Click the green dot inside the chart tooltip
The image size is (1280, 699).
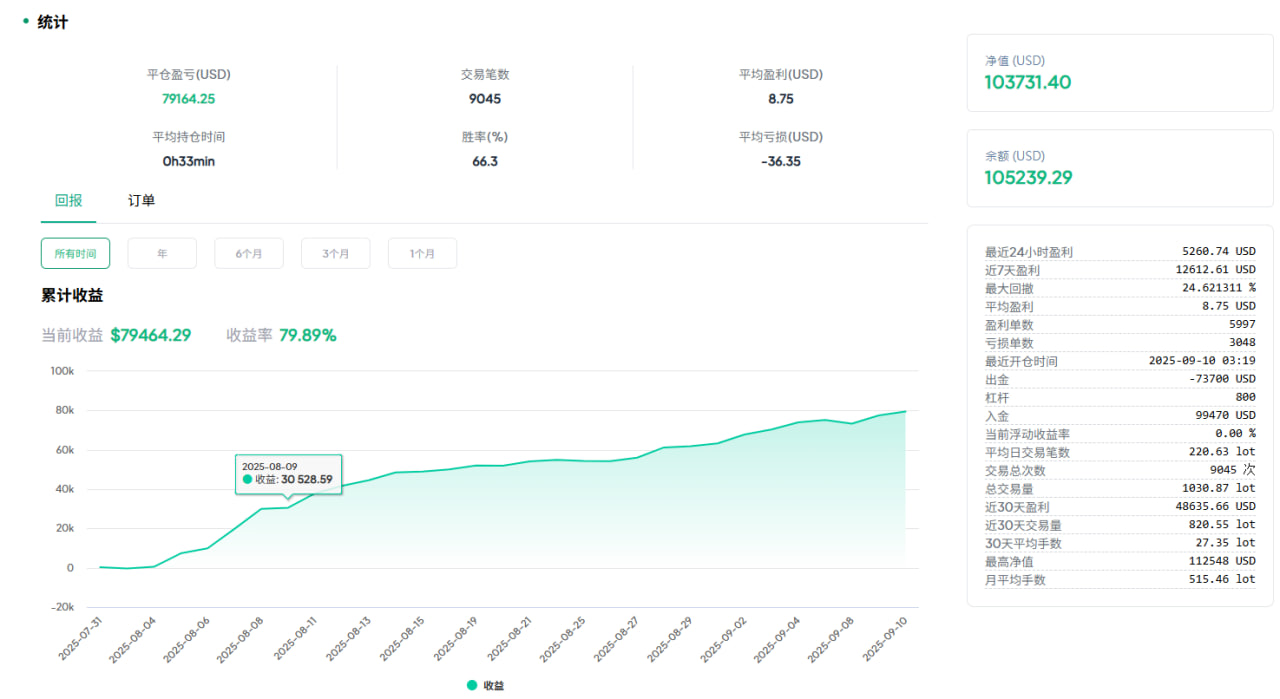(248, 480)
